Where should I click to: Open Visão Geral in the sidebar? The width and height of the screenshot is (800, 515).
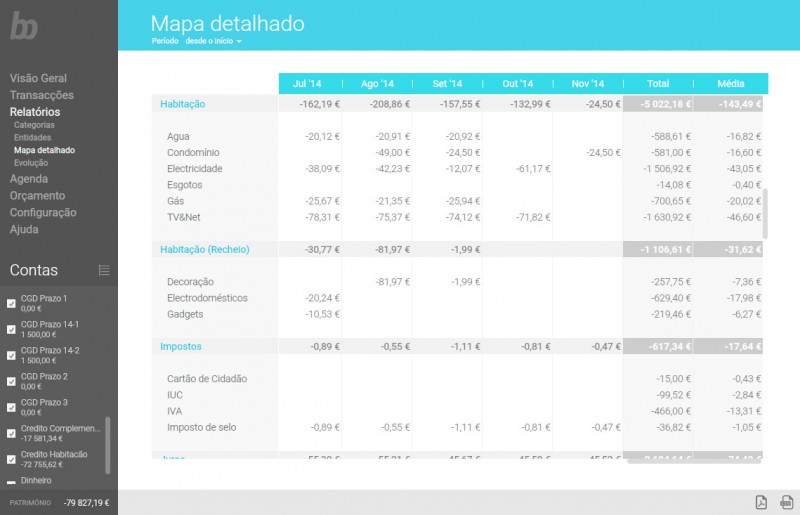38,78
